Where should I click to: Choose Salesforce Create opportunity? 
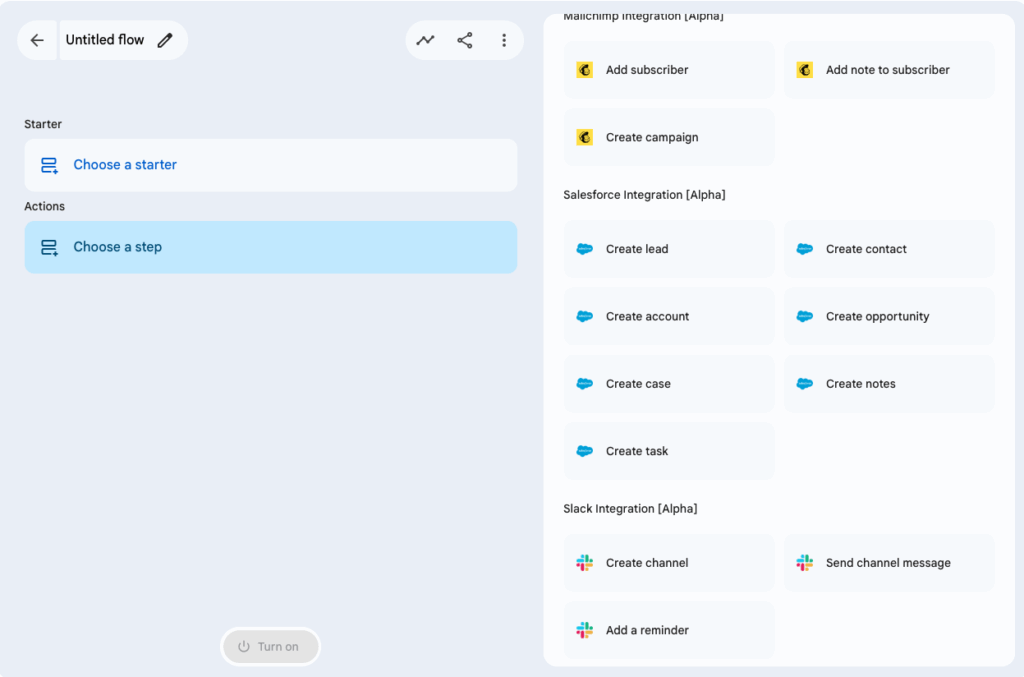click(888, 316)
